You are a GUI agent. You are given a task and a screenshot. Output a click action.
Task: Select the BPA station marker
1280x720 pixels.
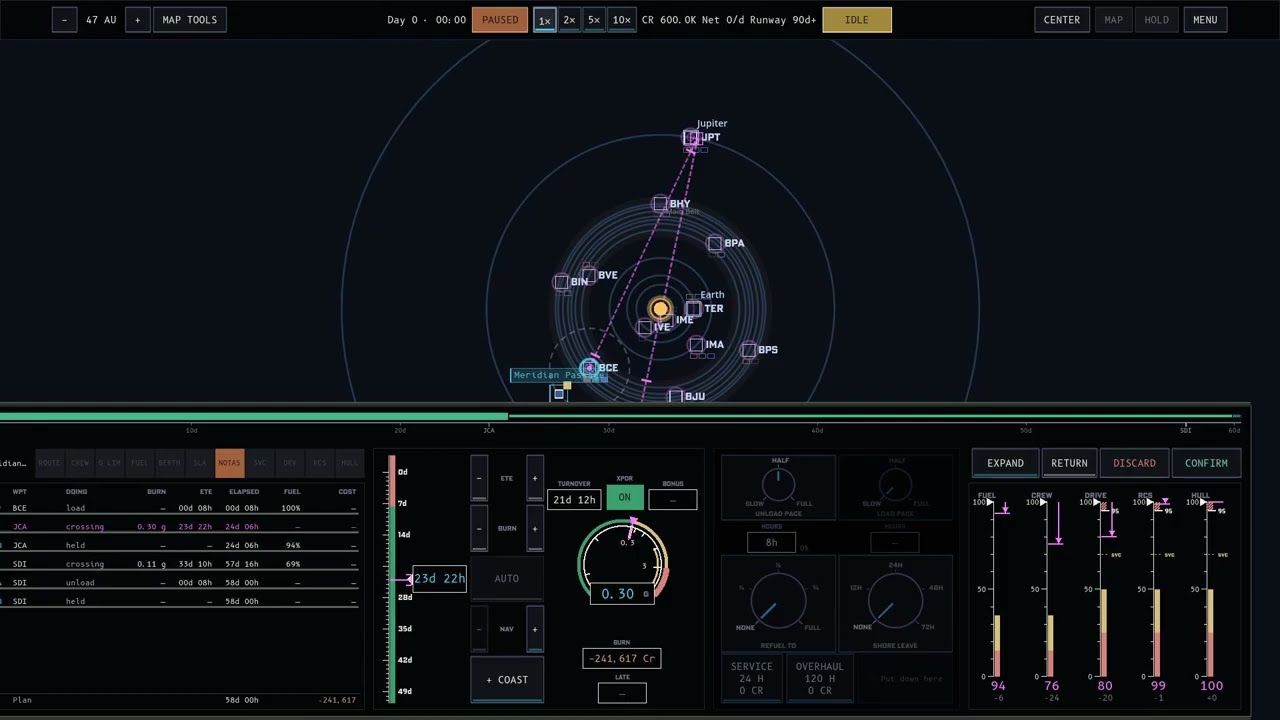point(715,244)
